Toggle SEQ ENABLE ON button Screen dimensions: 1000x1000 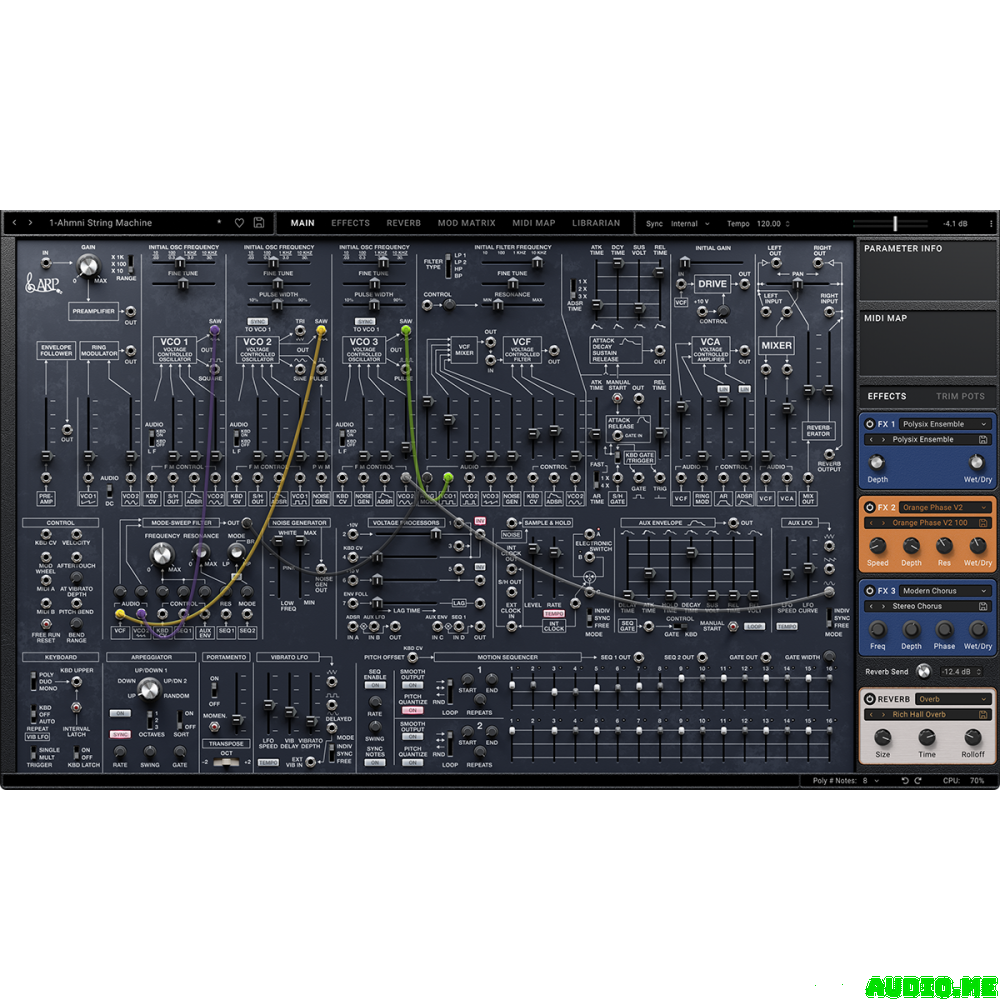coord(375,686)
